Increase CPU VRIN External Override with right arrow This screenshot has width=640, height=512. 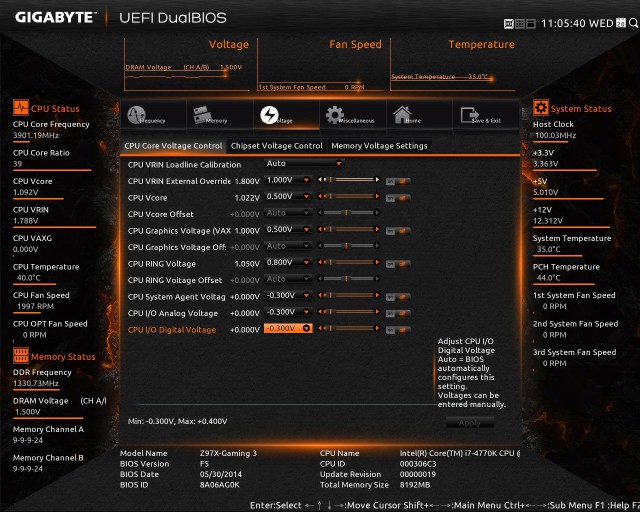(377, 180)
